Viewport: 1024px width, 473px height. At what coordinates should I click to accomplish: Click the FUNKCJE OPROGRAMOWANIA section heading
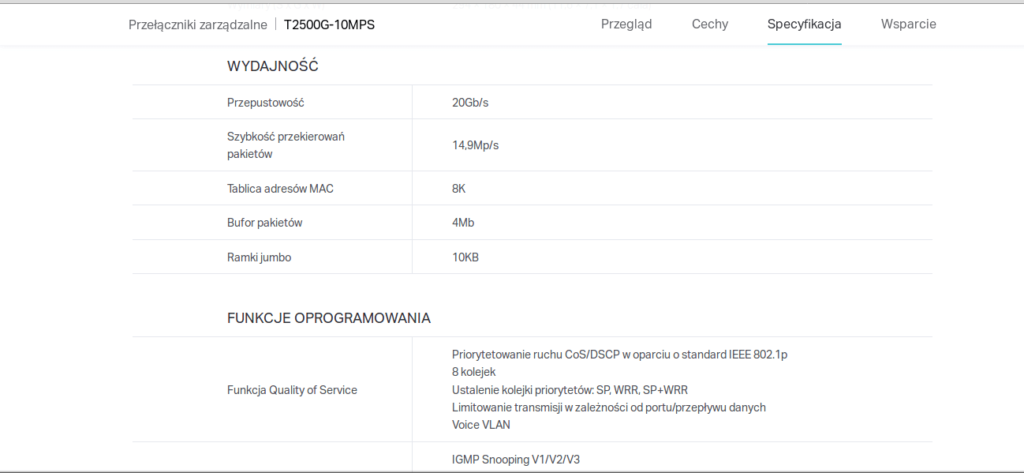(329, 318)
